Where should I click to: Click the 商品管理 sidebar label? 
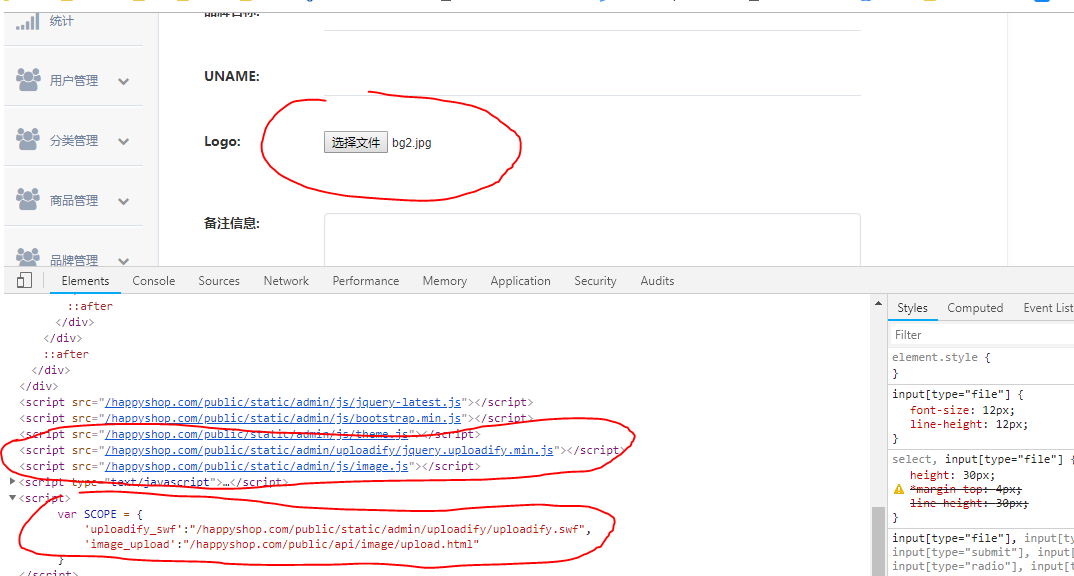pos(74,201)
